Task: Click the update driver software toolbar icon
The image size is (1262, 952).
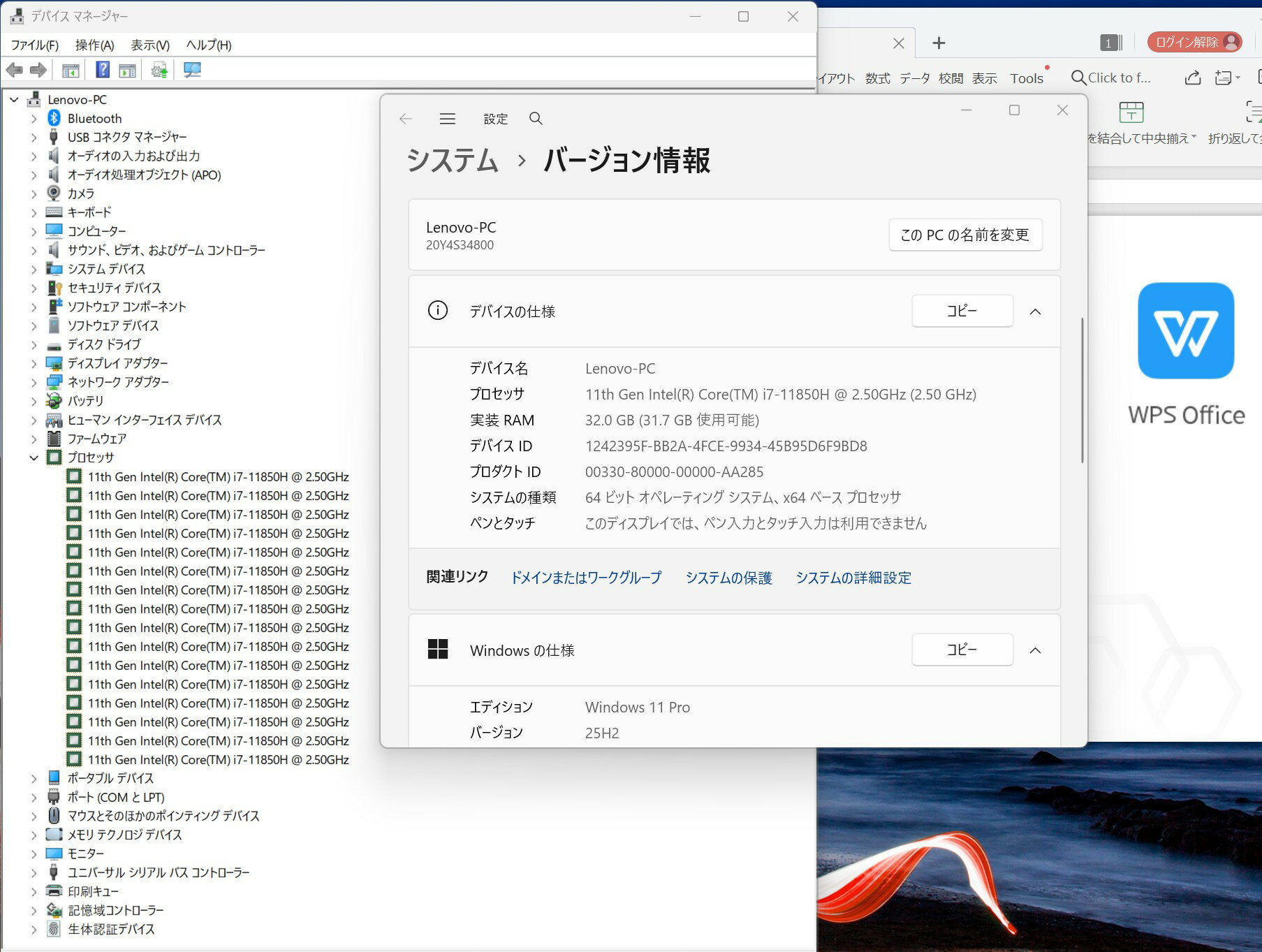Action: (x=160, y=70)
